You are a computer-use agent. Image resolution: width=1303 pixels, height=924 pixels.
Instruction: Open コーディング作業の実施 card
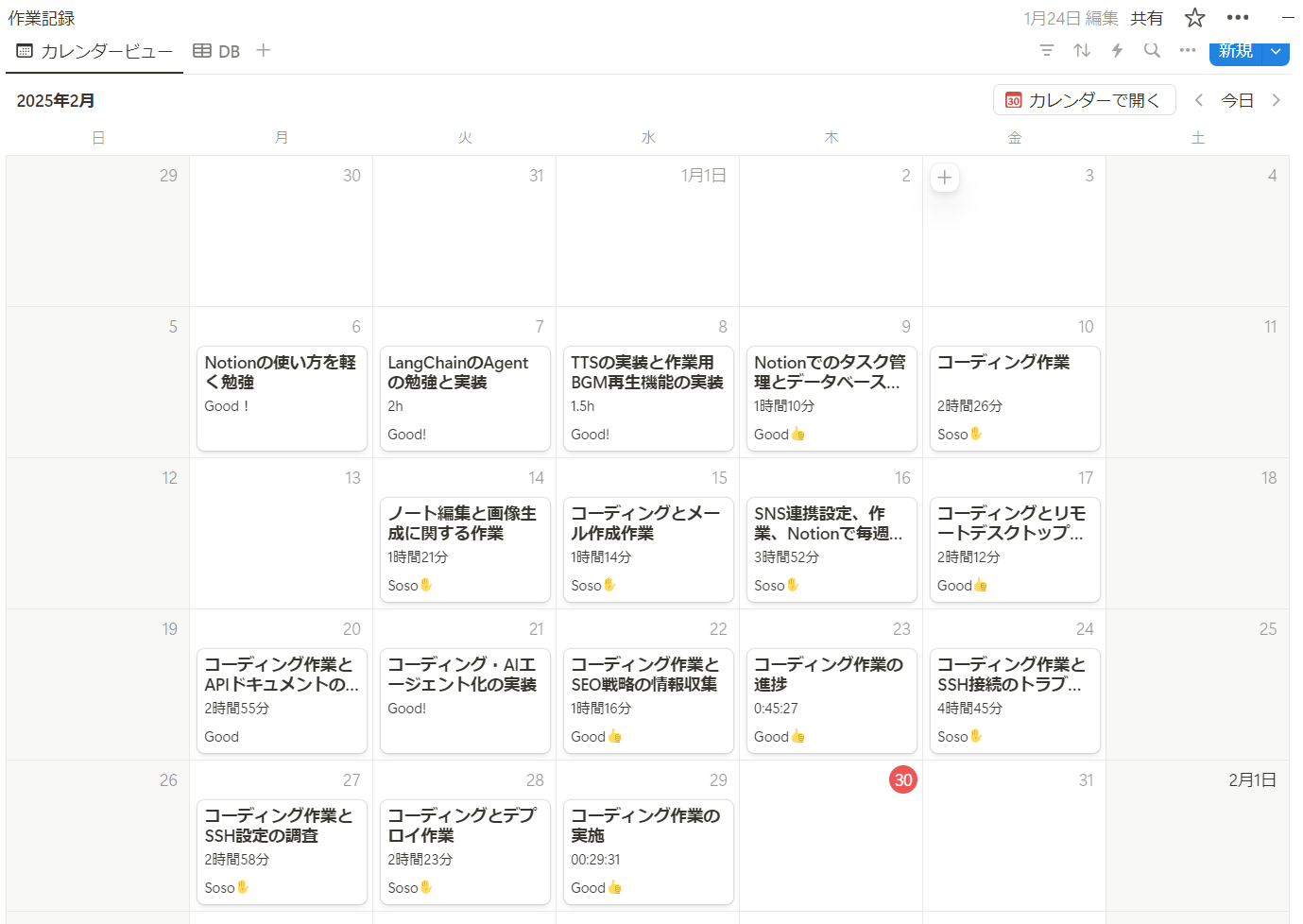point(648,852)
